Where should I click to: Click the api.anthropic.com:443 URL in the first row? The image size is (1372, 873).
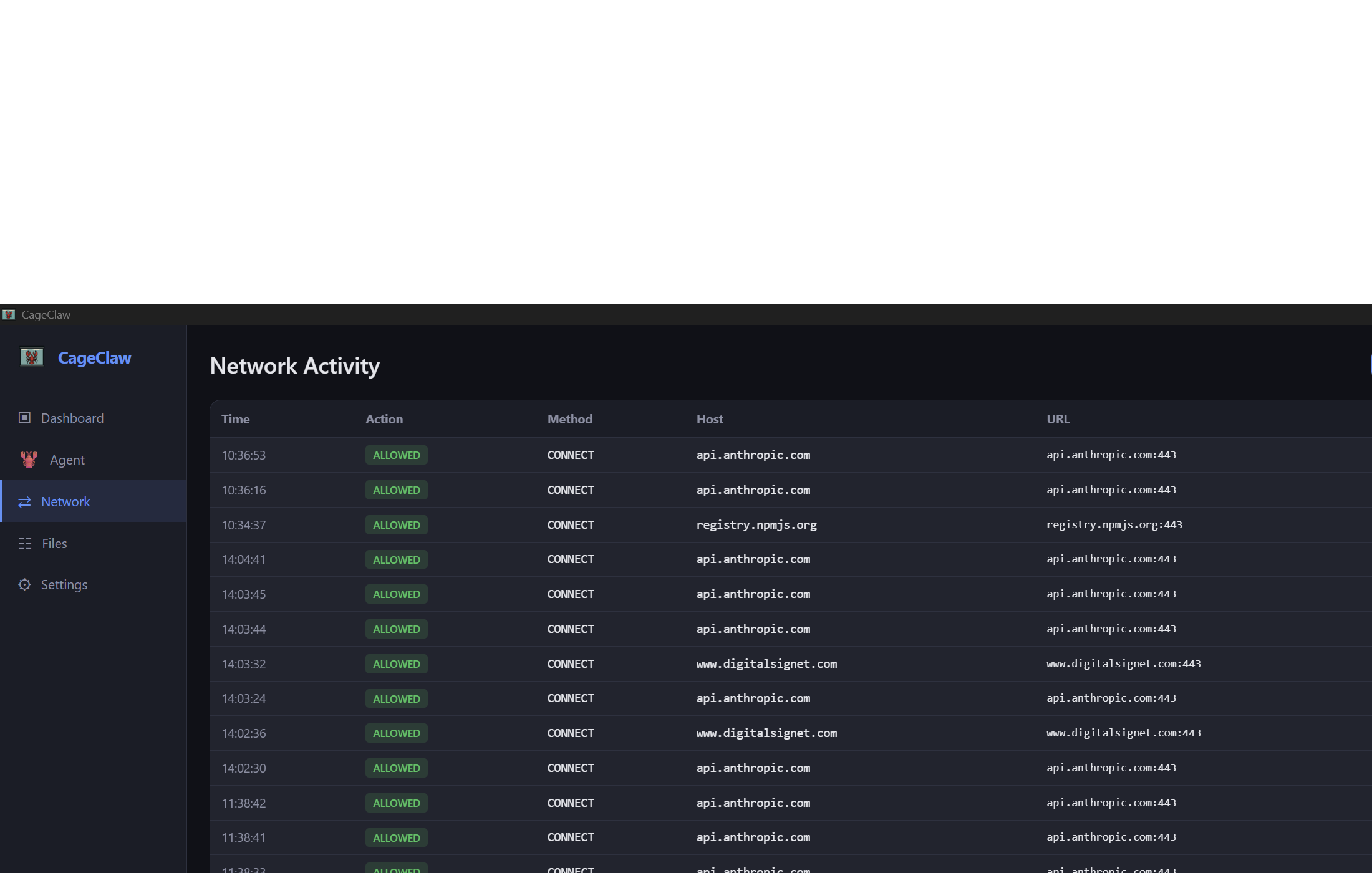point(1111,455)
